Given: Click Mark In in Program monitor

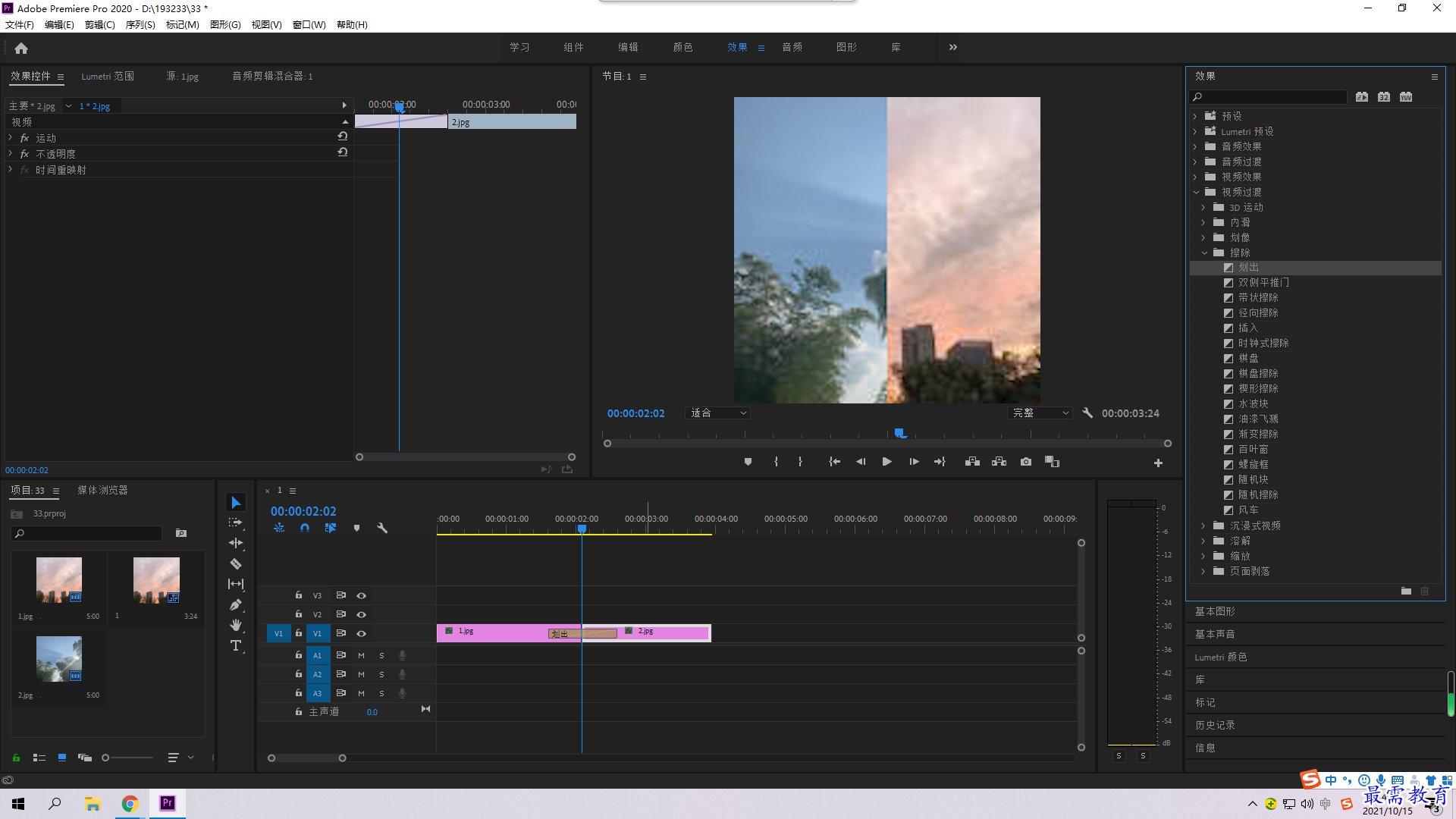Looking at the screenshot, I should click(776, 462).
